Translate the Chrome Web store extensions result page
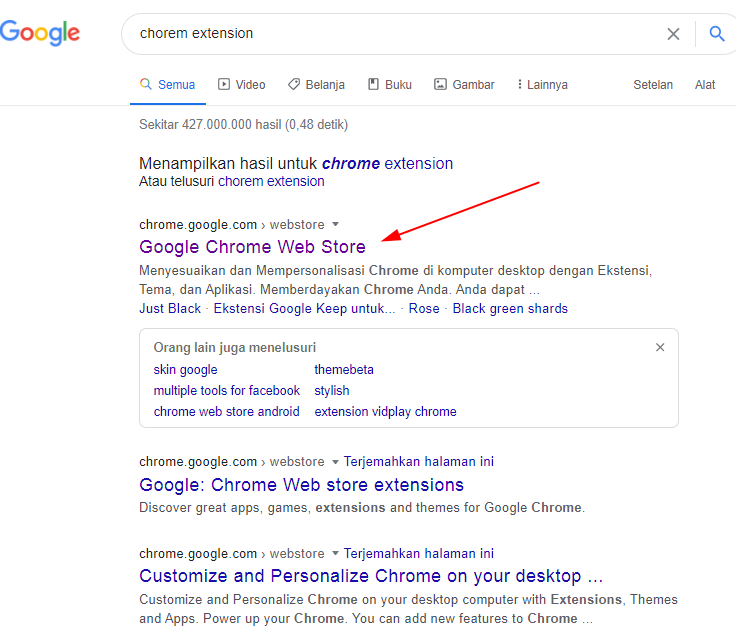This screenshot has width=736, height=633. pos(419,462)
